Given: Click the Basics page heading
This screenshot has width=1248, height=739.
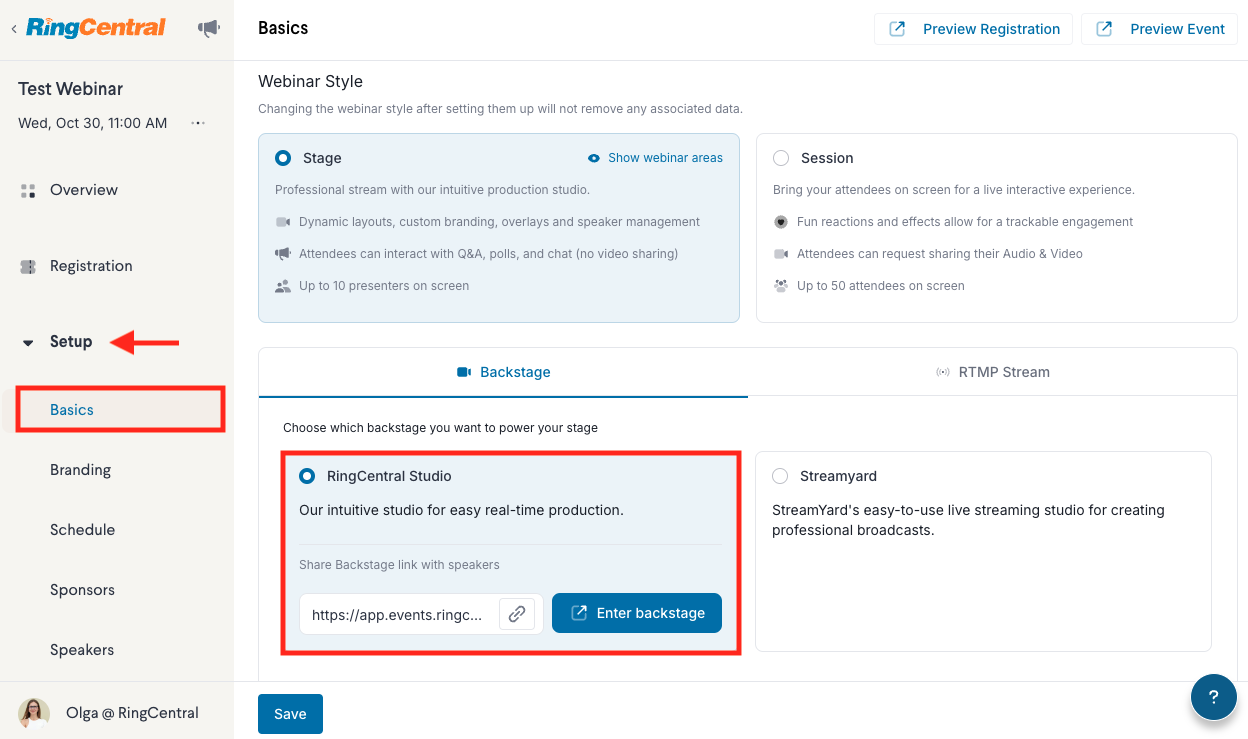Looking at the screenshot, I should pyautogui.click(x=283, y=28).
